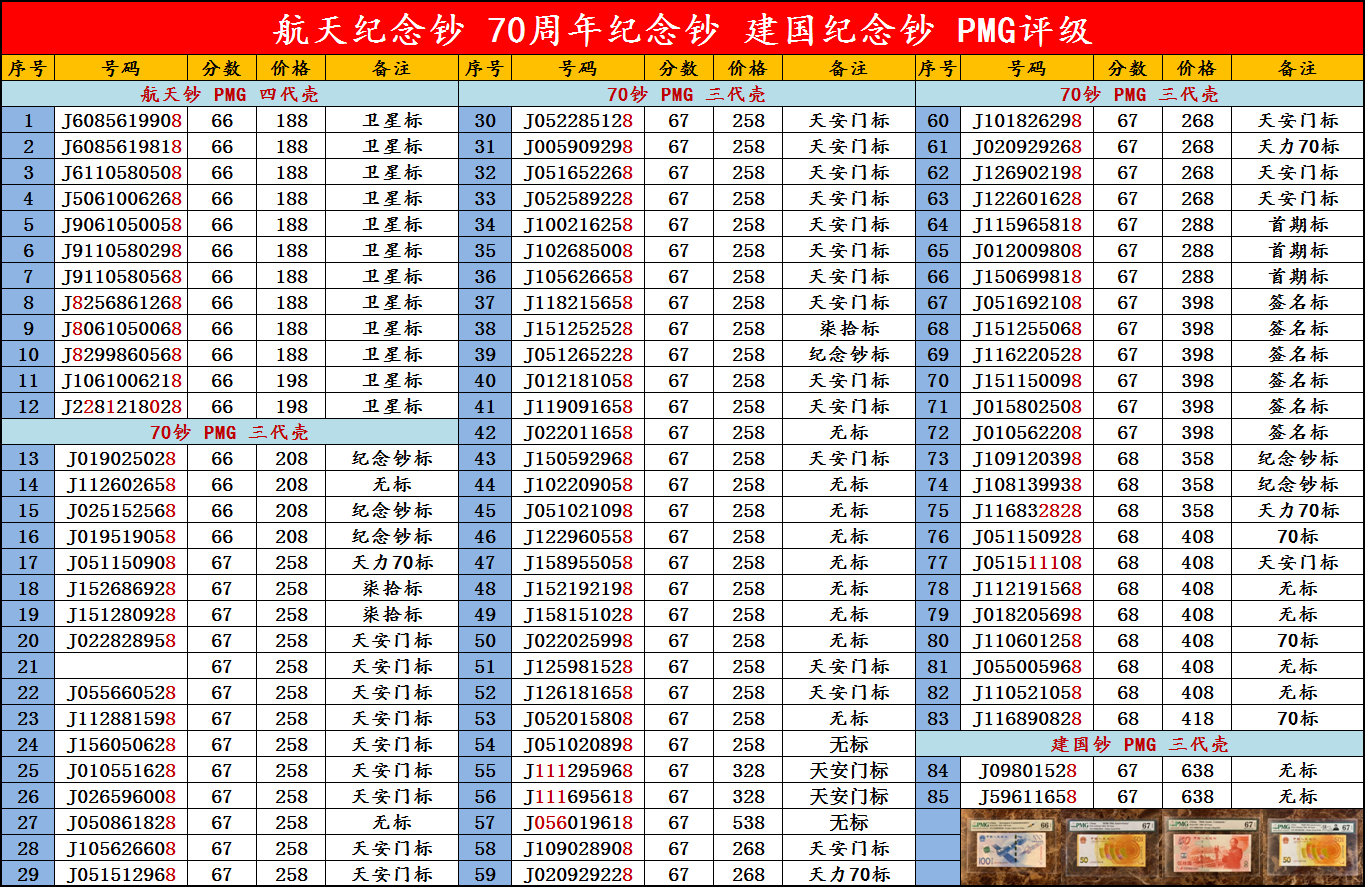Viewport: 1365px width, 887px height.
Task: Click serial number J051692108
Action: click(x=1028, y=302)
